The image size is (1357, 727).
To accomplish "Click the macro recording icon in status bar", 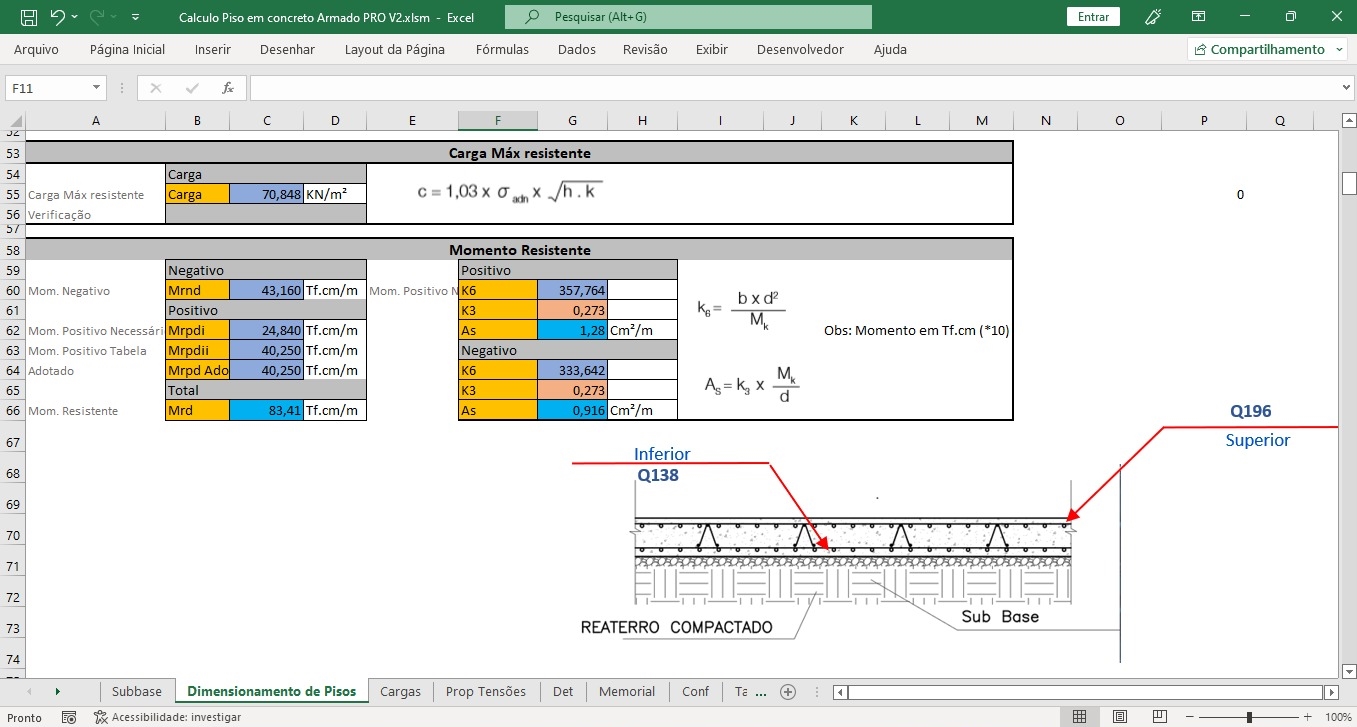I will [69, 717].
